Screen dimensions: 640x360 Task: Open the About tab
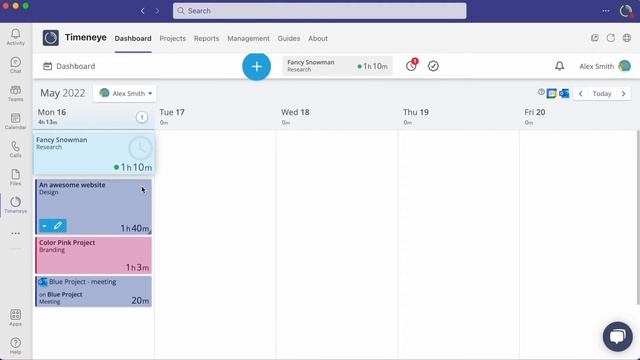click(318, 38)
